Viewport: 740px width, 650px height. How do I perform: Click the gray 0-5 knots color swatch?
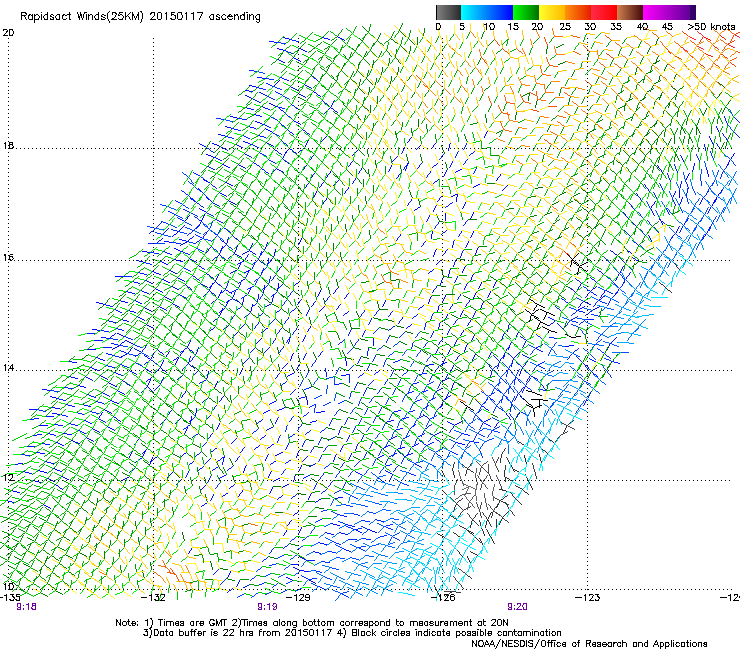click(448, 12)
